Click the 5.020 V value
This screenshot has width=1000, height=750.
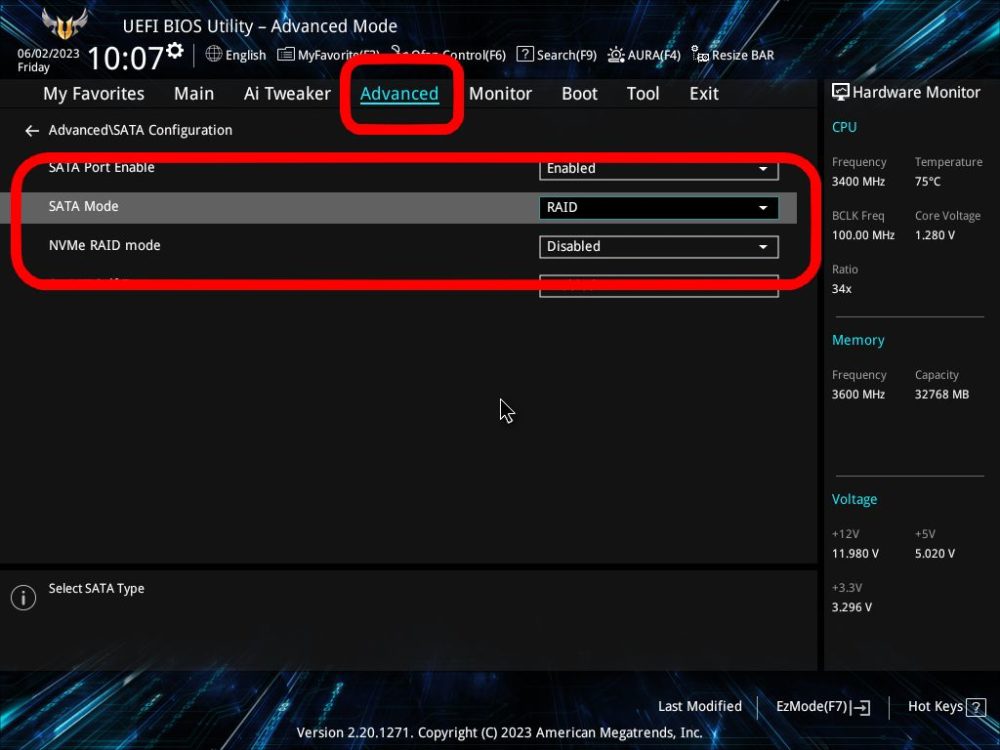(x=934, y=554)
